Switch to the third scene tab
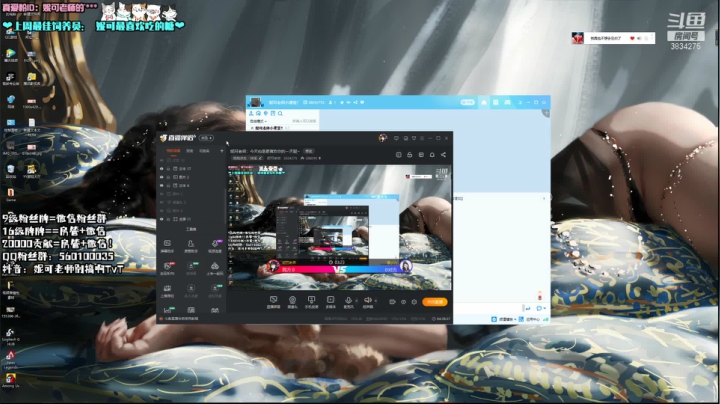720x404 pixels. tap(205, 151)
